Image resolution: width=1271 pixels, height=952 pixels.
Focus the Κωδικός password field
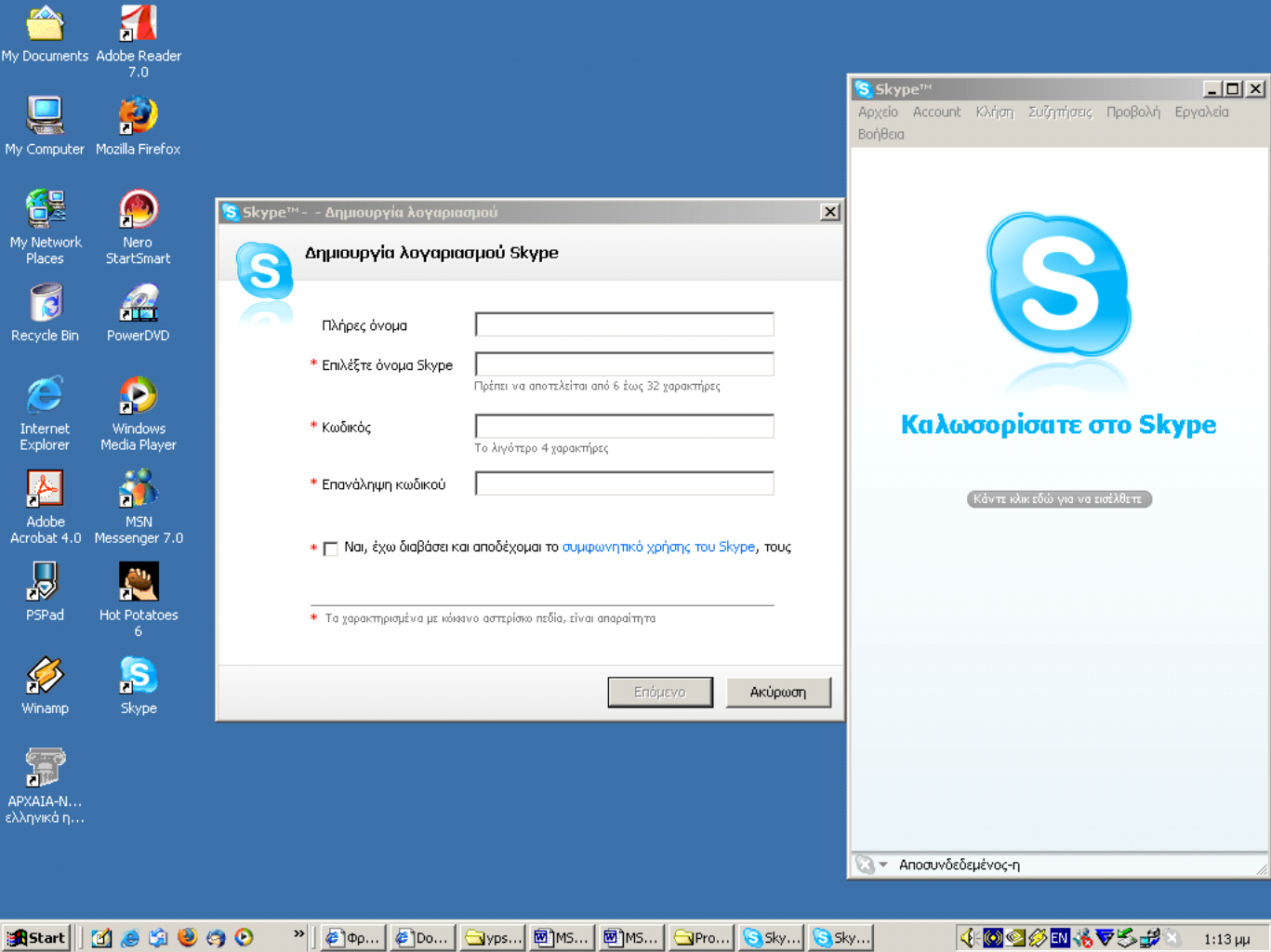[624, 426]
